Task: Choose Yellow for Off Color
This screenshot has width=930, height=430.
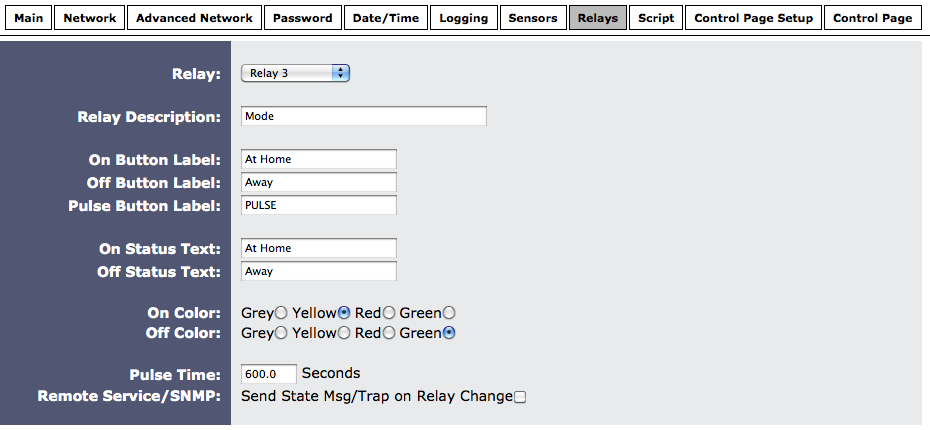Action: pos(344,333)
